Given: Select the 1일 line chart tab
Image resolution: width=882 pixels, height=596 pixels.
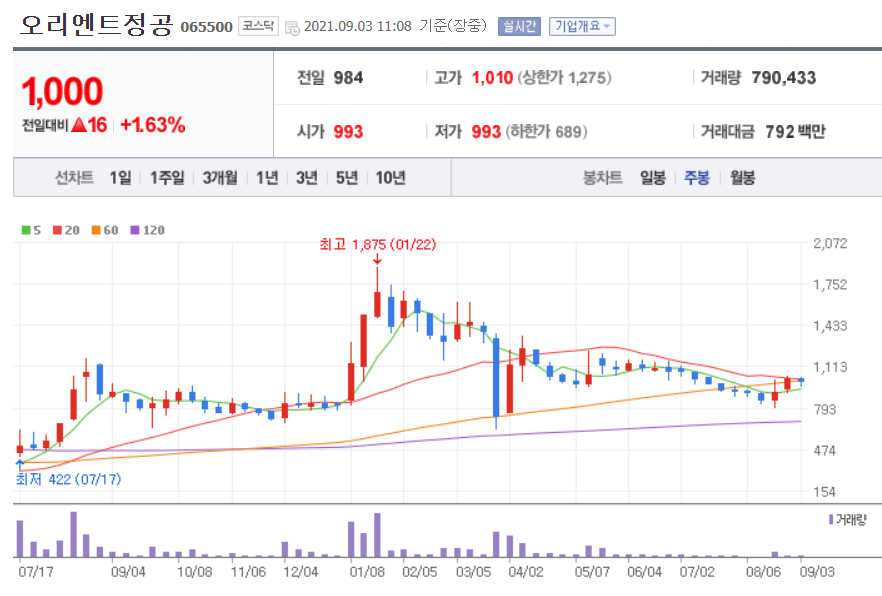Looking at the screenshot, I should coord(120,178).
